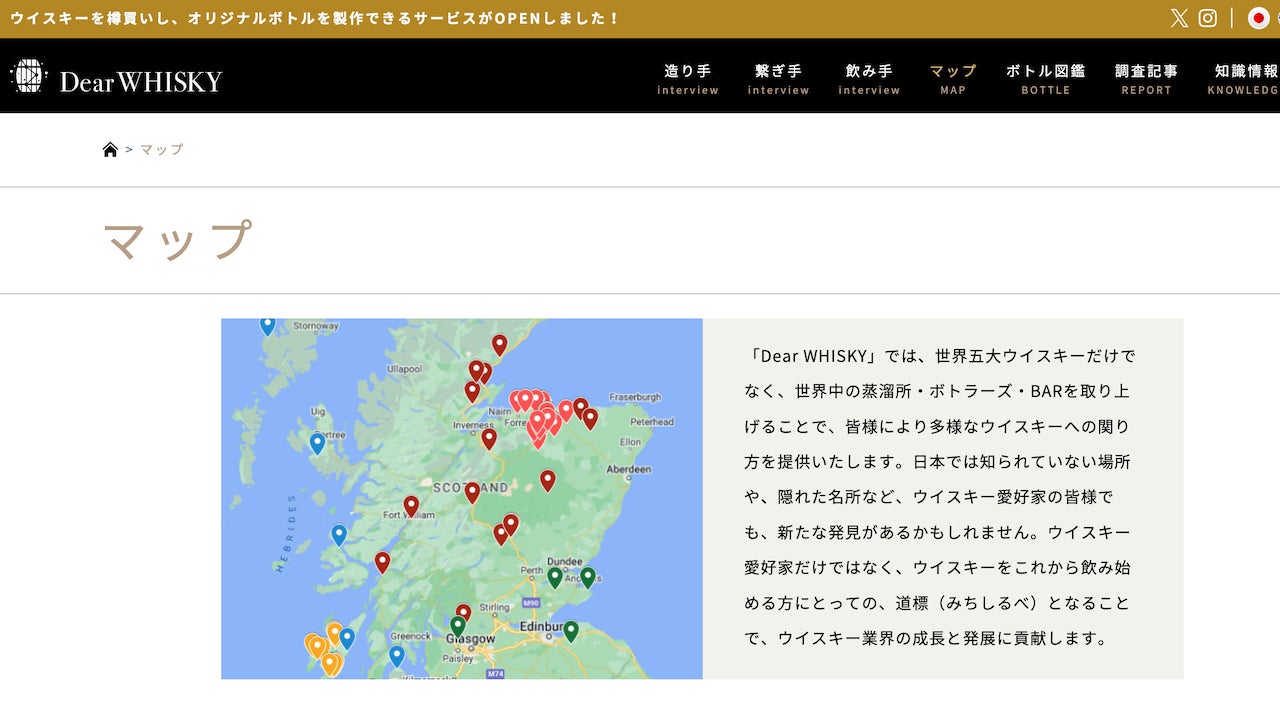Click the Aberdeen city label
This screenshot has width=1280, height=728.
click(x=628, y=469)
